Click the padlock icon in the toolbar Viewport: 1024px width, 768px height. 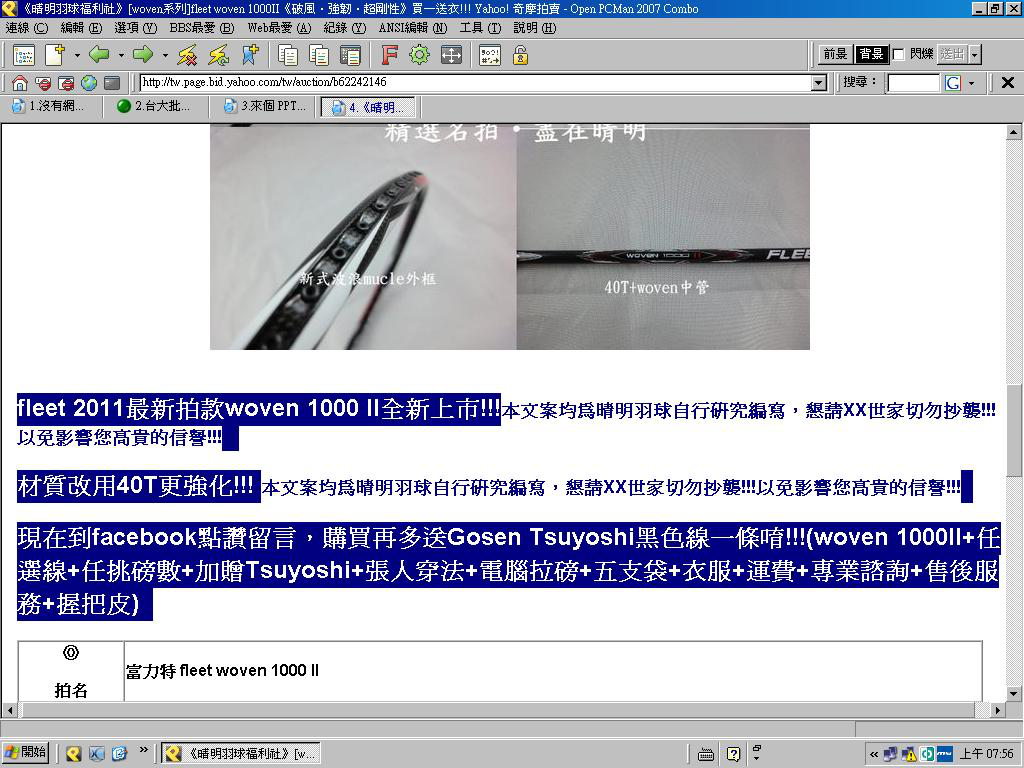pos(520,55)
